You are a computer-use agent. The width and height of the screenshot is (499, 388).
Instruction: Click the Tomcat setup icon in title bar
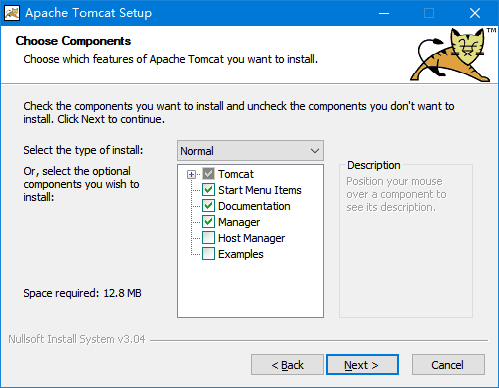(x=12, y=13)
